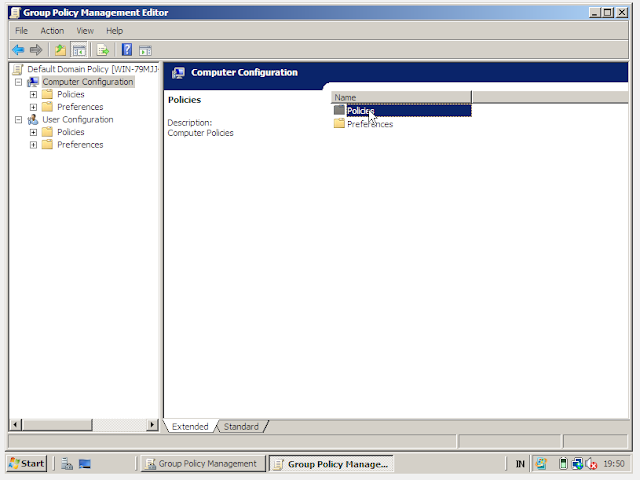
Task: Click the Start button
Action: tap(26, 464)
